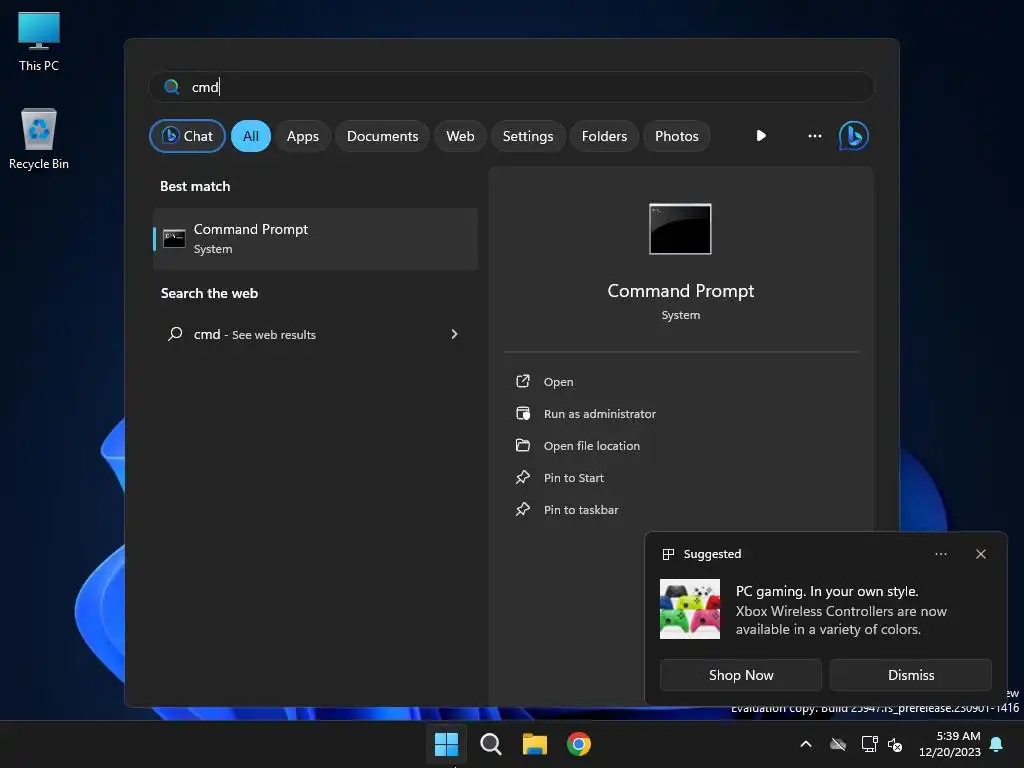The height and width of the screenshot is (768, 1024).
Task: Show hidden system tray icons
Action: (x=806, y=744)
